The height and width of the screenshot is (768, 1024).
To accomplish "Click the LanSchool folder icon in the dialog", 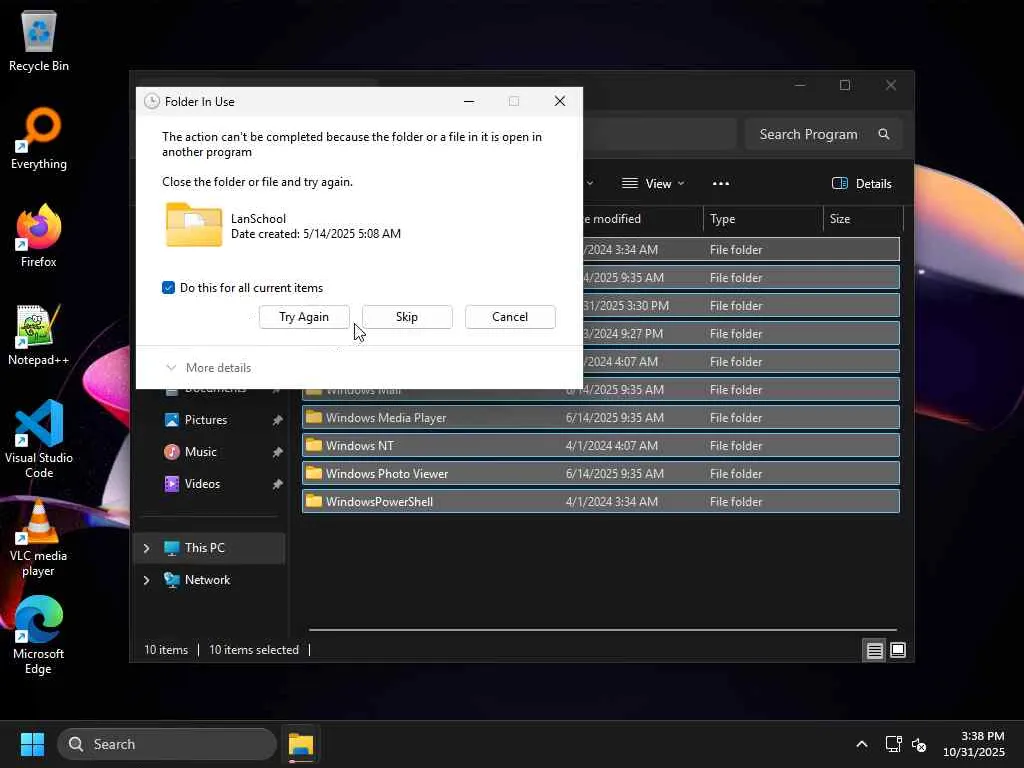I will (194, 225).
